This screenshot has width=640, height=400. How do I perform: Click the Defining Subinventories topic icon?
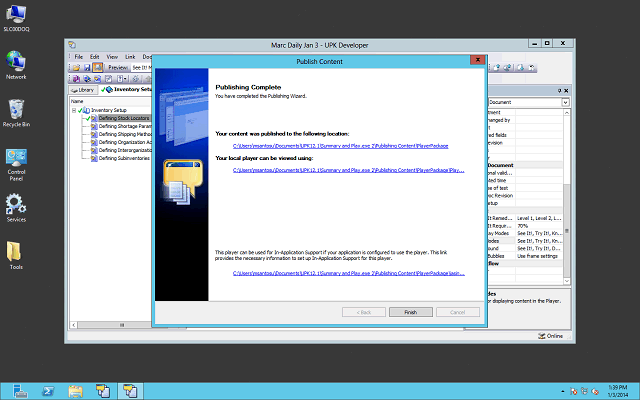click(x=94, y=158)
